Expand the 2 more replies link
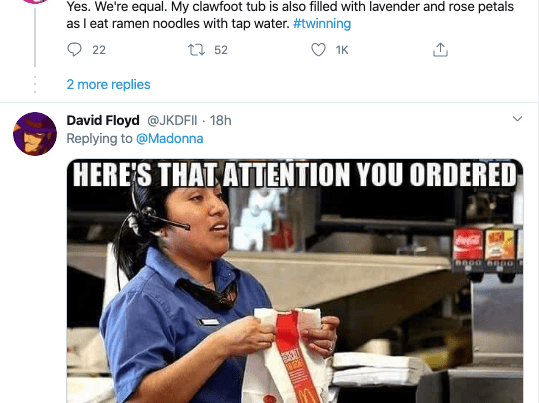539x403 pixels. pyautogui.click(x=108, y=85)
